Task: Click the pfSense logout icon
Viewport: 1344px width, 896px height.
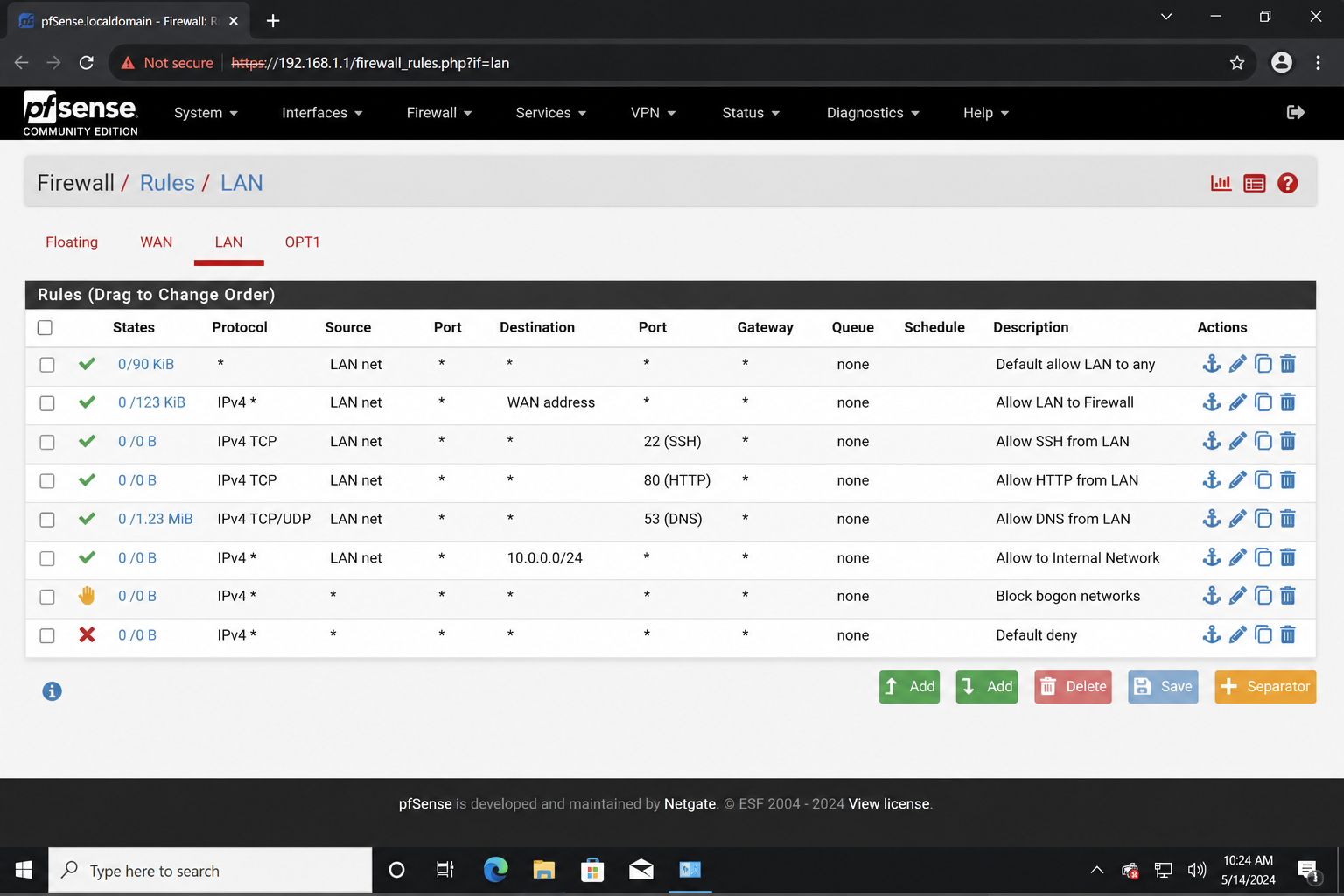Action: coord(1296,112)
